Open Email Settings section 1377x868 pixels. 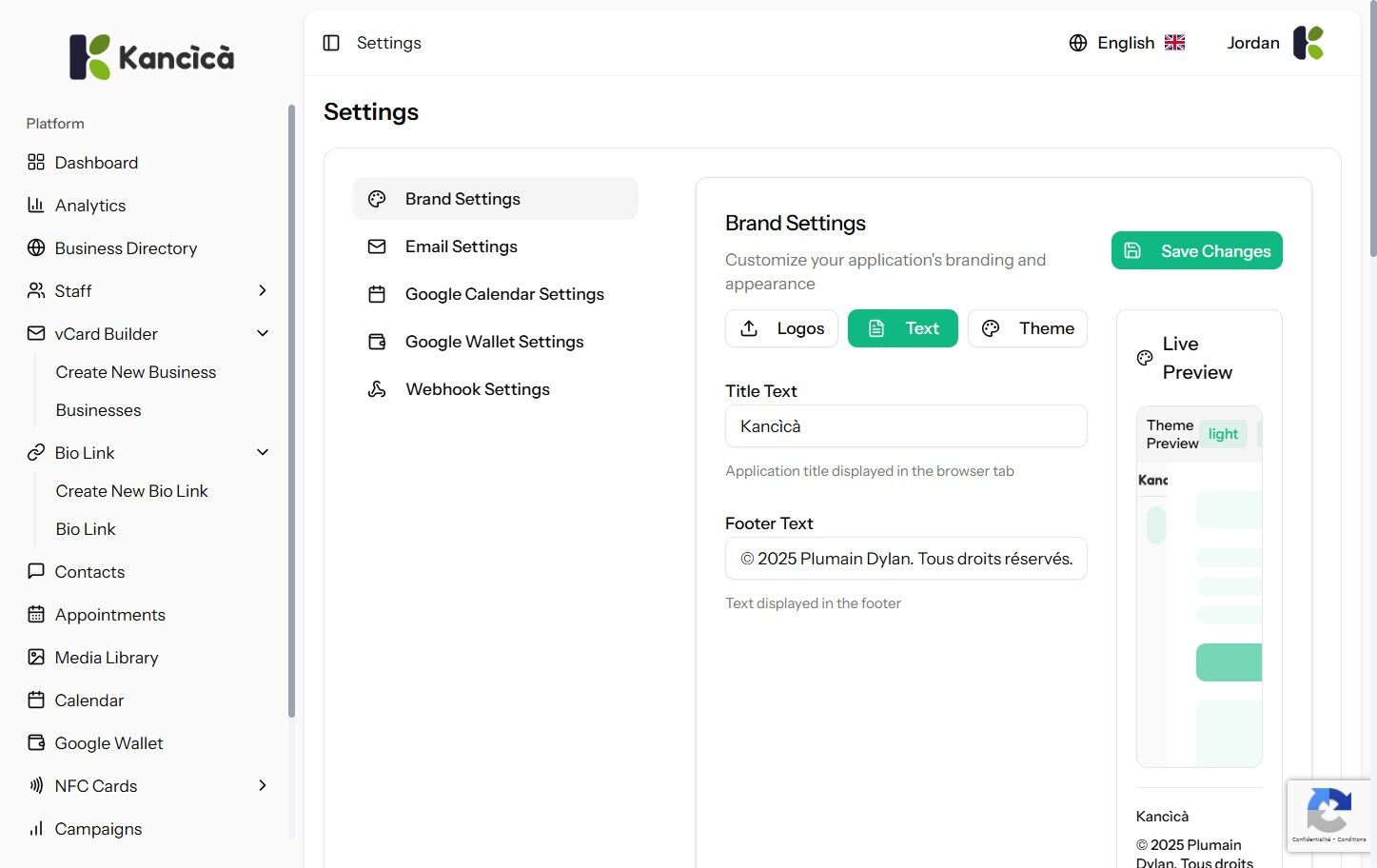click(461, 247)
